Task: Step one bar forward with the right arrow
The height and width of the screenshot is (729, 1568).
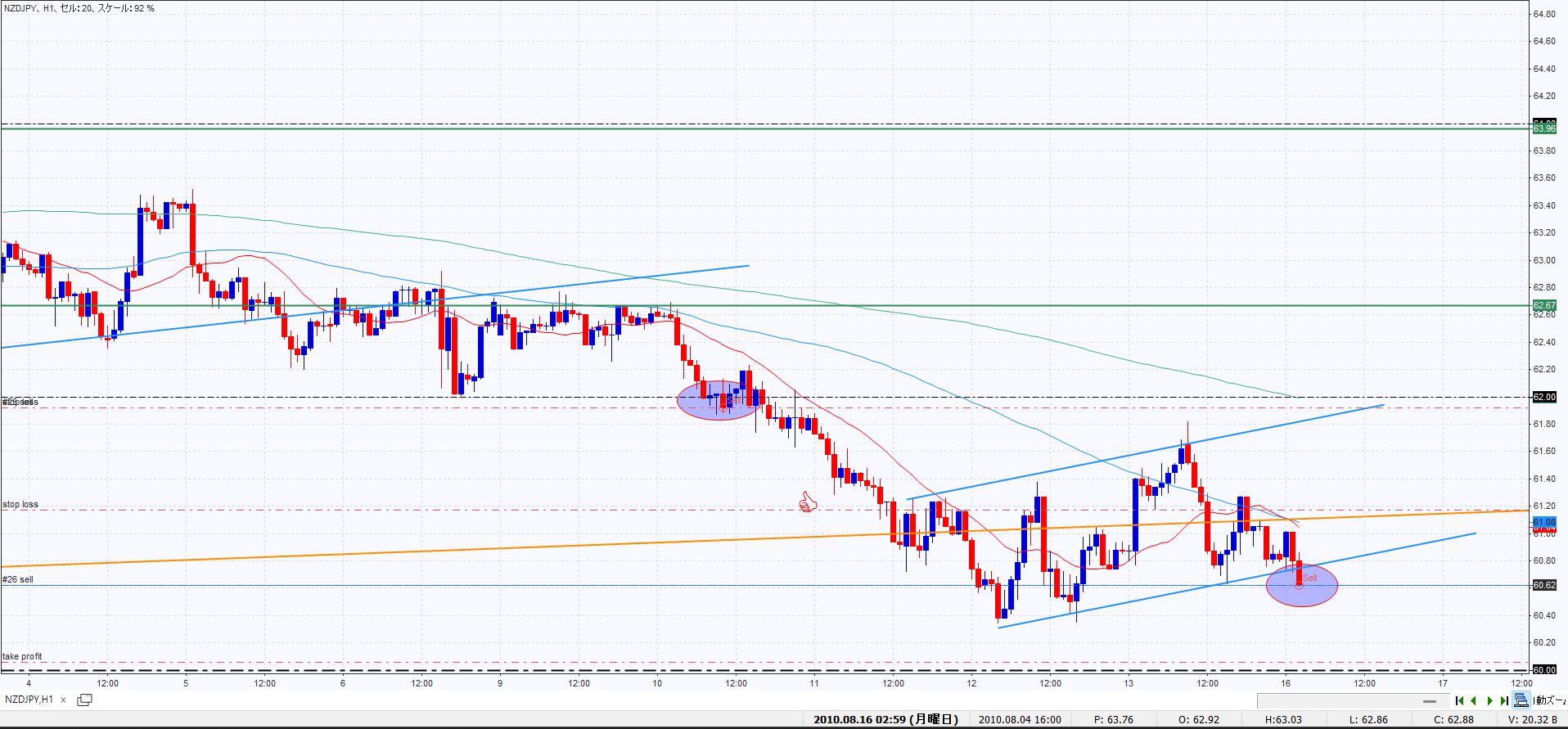Action: pyautogui.click(x=1489, y=700)
